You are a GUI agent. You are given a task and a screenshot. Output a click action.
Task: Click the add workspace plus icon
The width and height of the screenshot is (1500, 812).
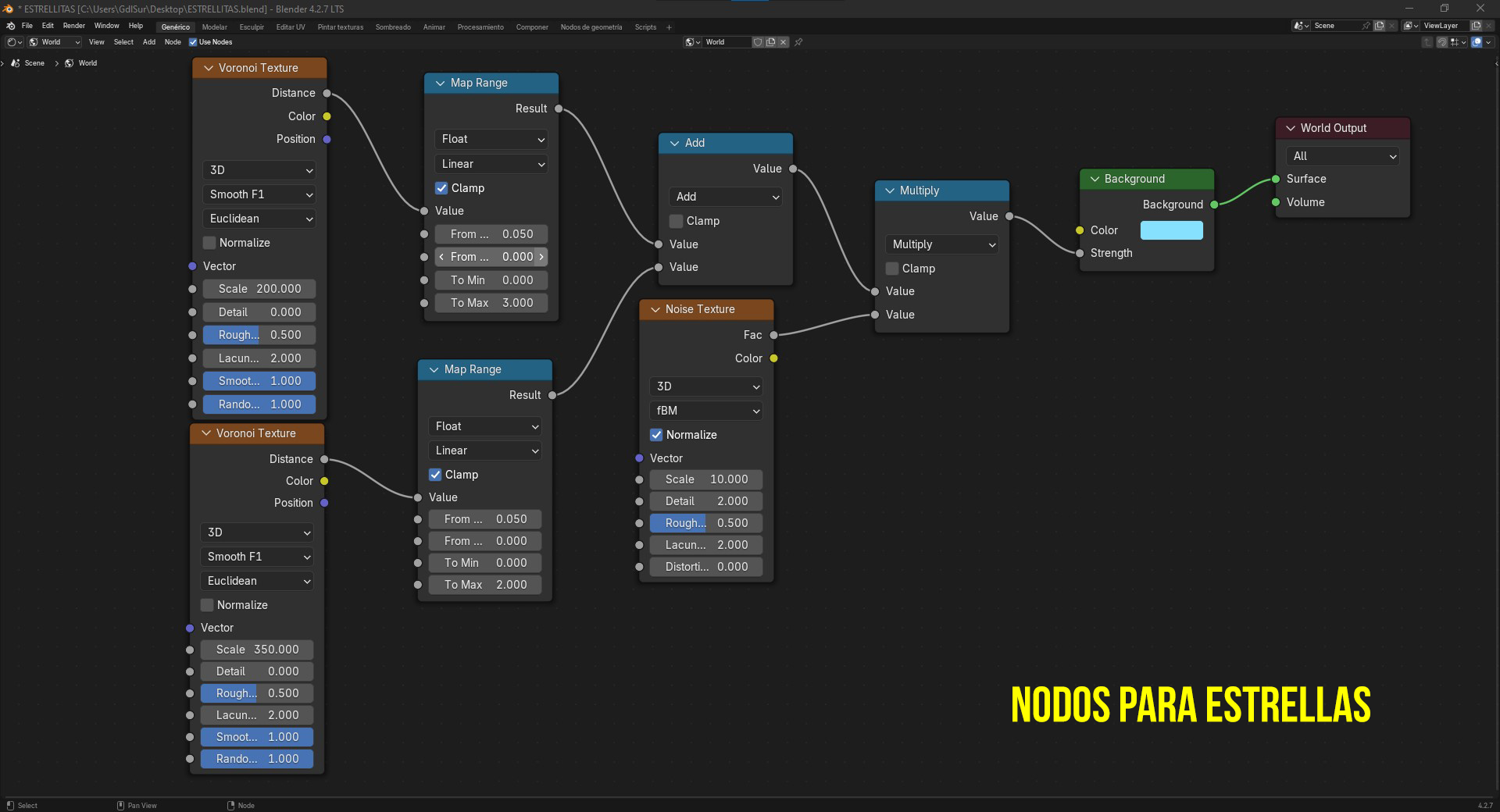tap(669, 27)
